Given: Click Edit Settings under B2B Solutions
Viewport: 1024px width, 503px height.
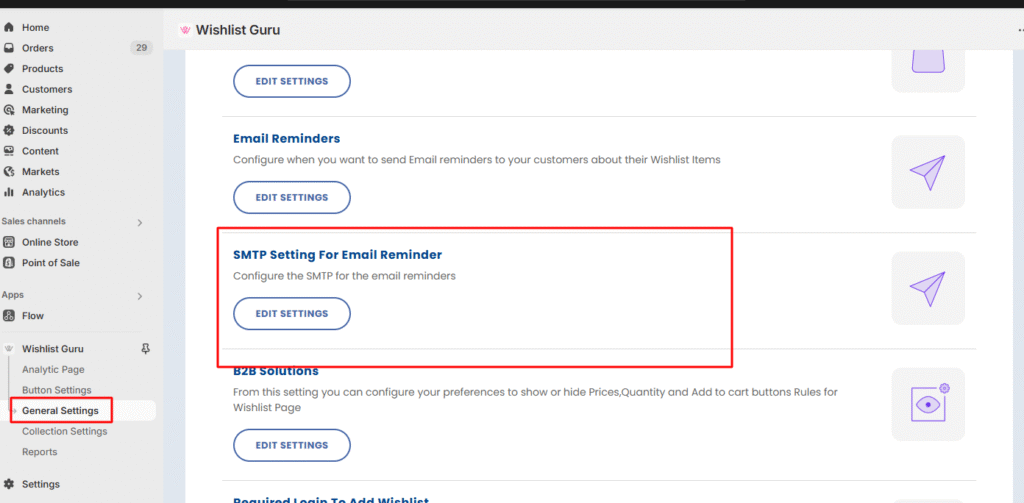Looking at the screenshot, I should point(292,445).
